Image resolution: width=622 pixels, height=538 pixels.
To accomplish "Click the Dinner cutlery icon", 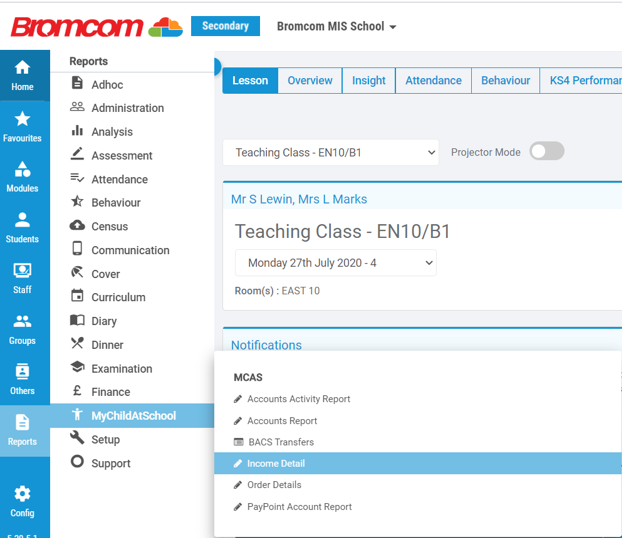I will 77,343.
